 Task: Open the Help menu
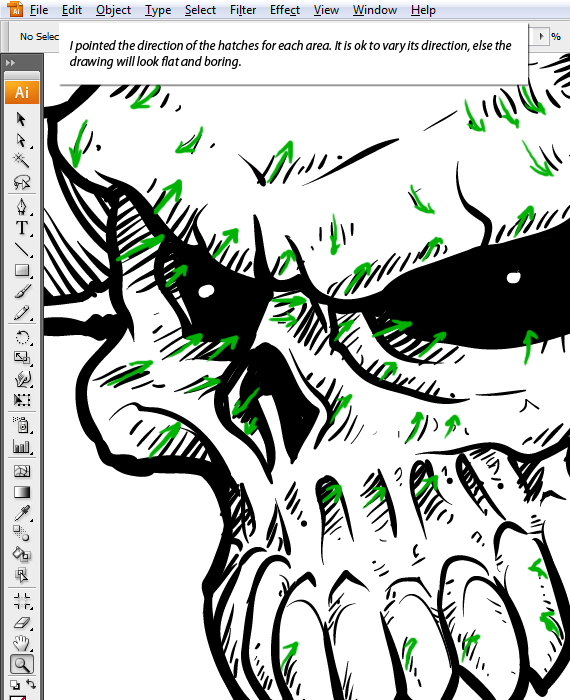point(423,10)
